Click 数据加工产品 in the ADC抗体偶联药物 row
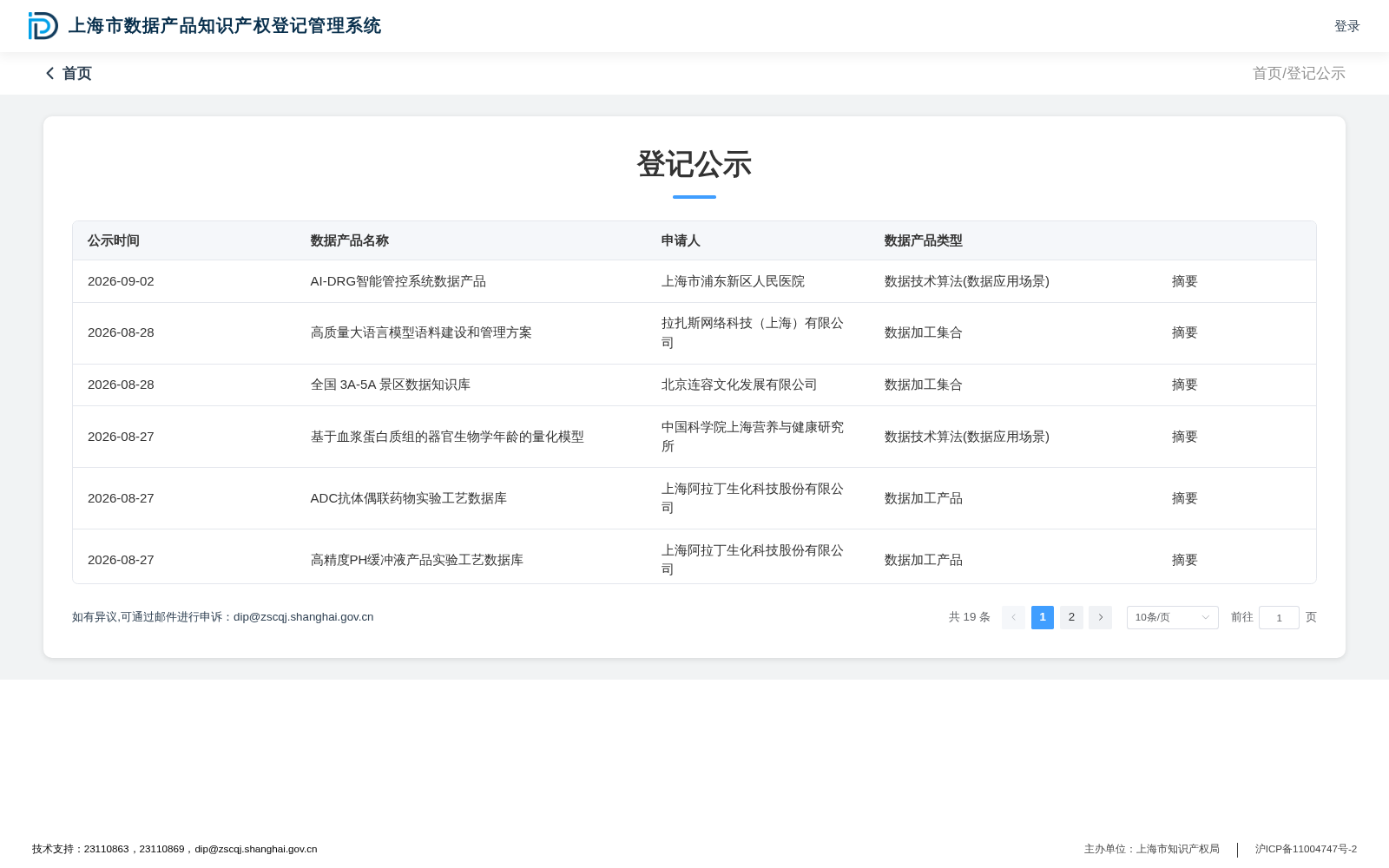The width and height of the screenshot is (1389, 868). 924,498
